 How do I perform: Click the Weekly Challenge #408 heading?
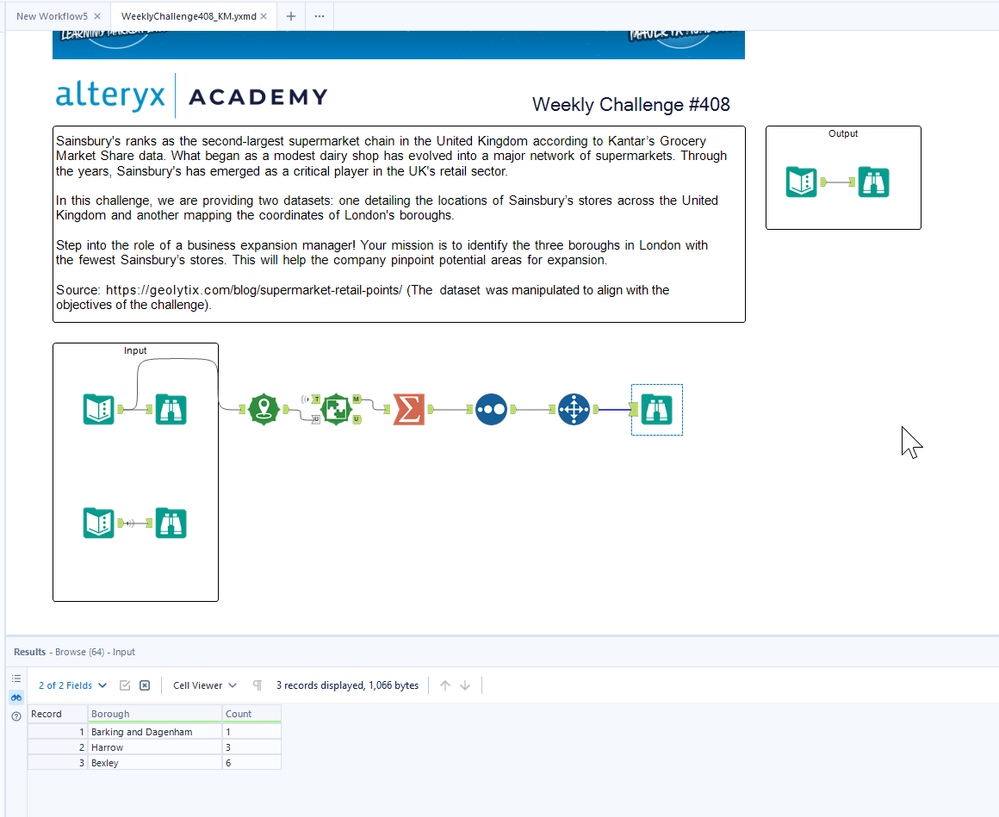631,105
